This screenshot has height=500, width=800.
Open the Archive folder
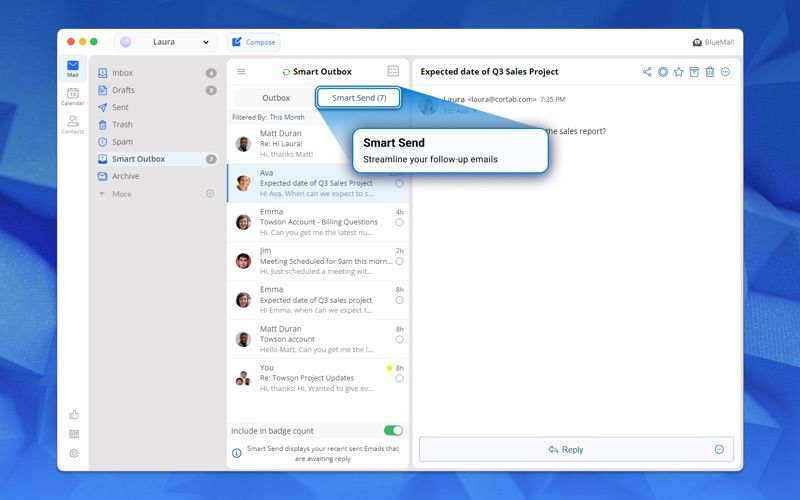[x=157, y=176]
